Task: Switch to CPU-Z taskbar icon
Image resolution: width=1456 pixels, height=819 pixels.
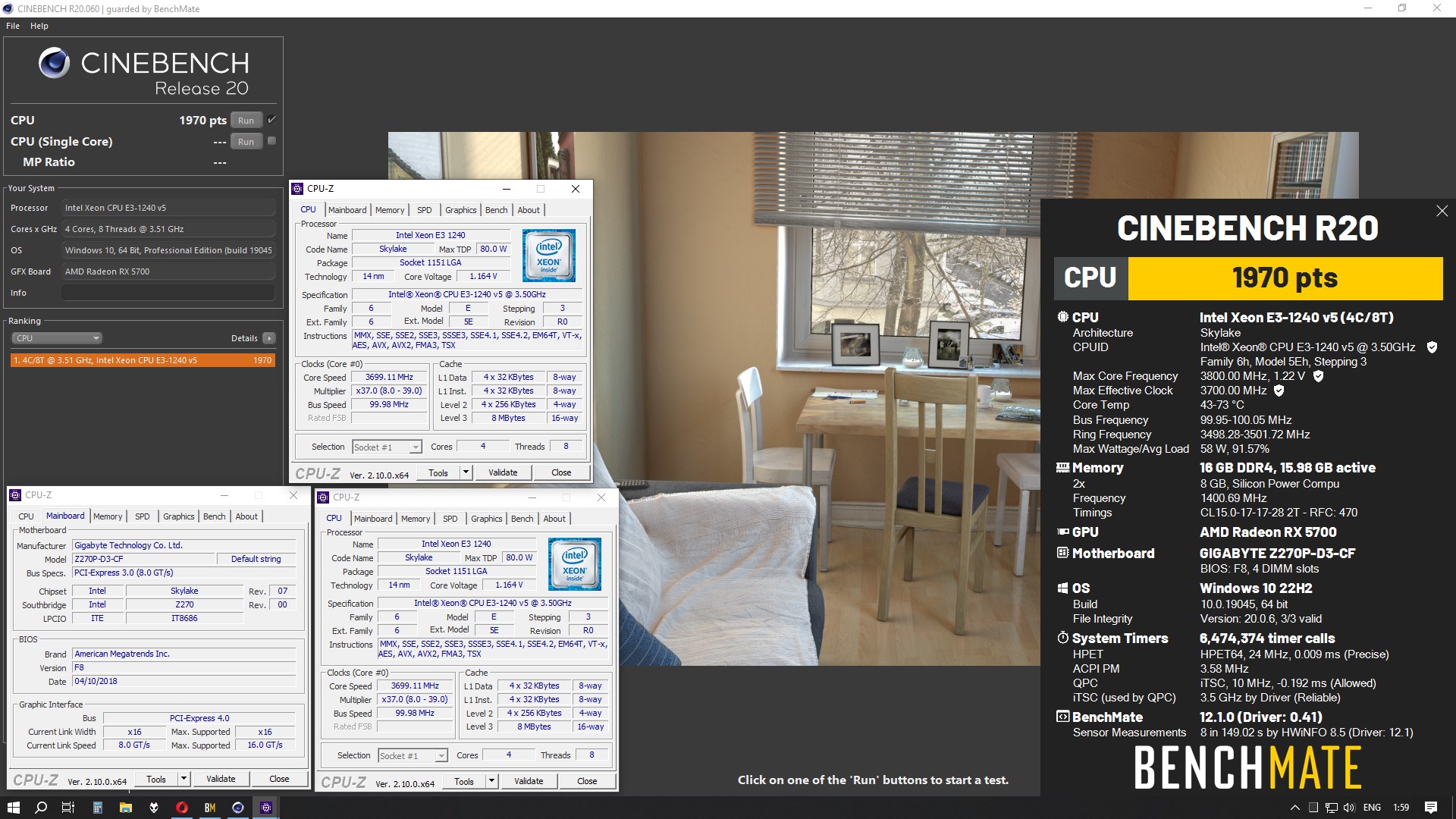Action: (x=266, y=808)
